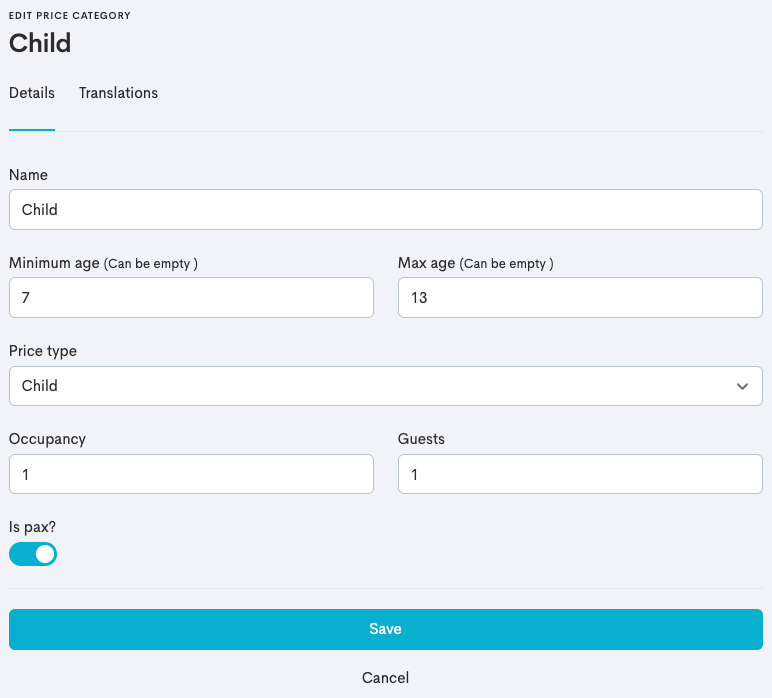Click the Name field label
The image size is (772, 698).
(x=28, y=175)
